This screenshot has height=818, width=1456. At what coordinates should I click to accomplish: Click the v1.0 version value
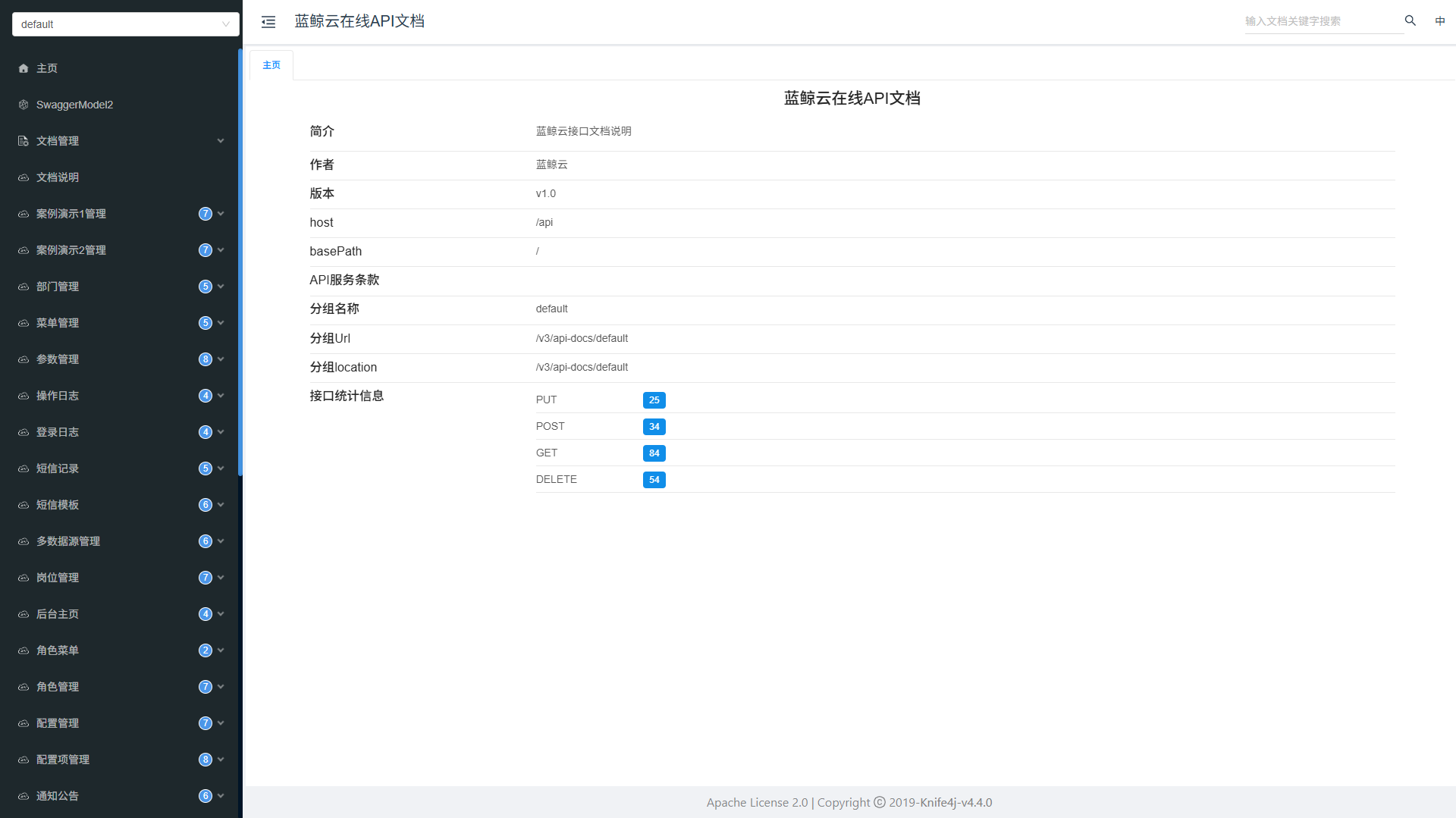coord(546,194)
